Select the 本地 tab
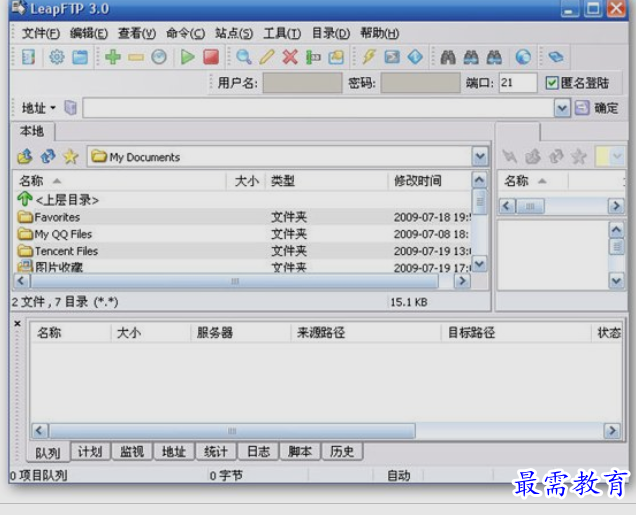 pyautogui.click(x=32, y=131)
